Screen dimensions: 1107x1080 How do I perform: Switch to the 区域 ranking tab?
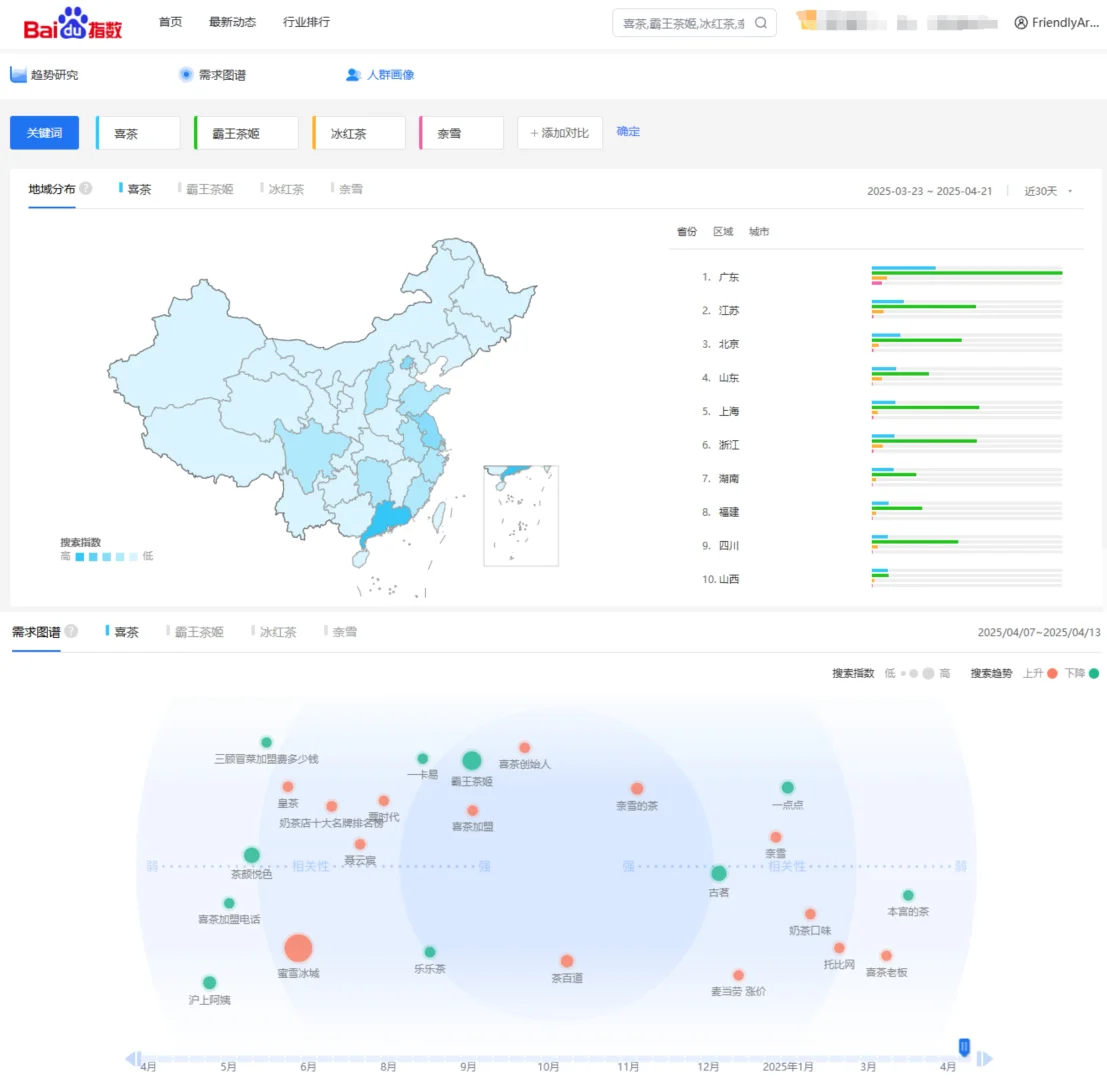pos(723,232)
